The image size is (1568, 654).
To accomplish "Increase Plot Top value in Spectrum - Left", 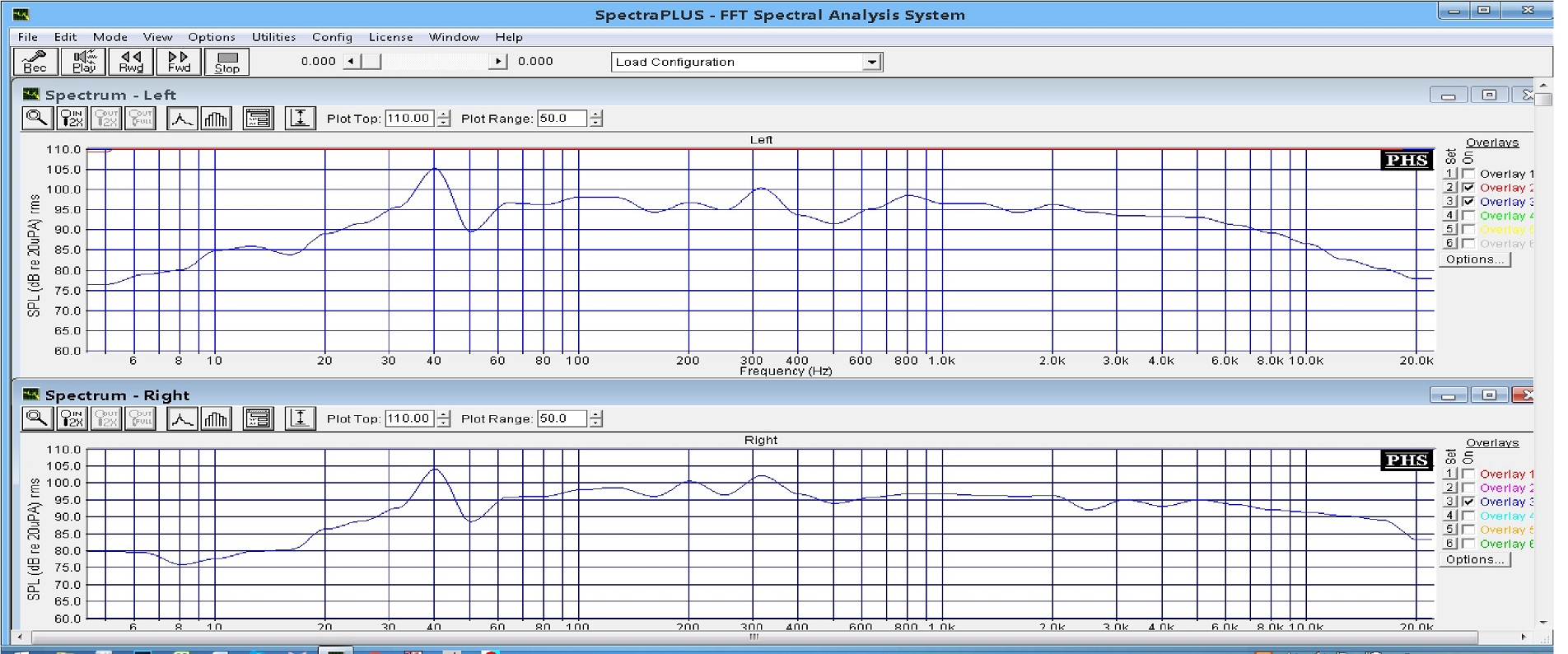I will pos(444,114).
